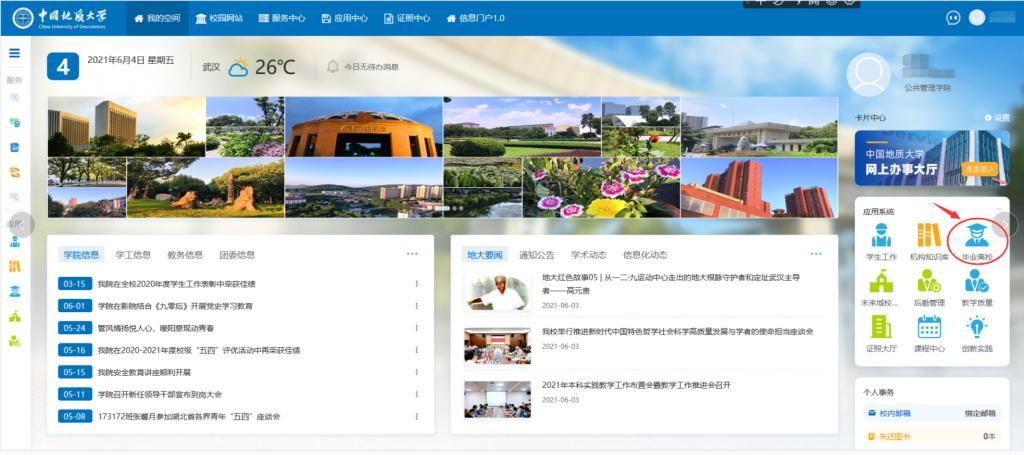Open the 证照大厅 app icon
The height and width of the screenshot is (455, 1024).
click(881, 327)
